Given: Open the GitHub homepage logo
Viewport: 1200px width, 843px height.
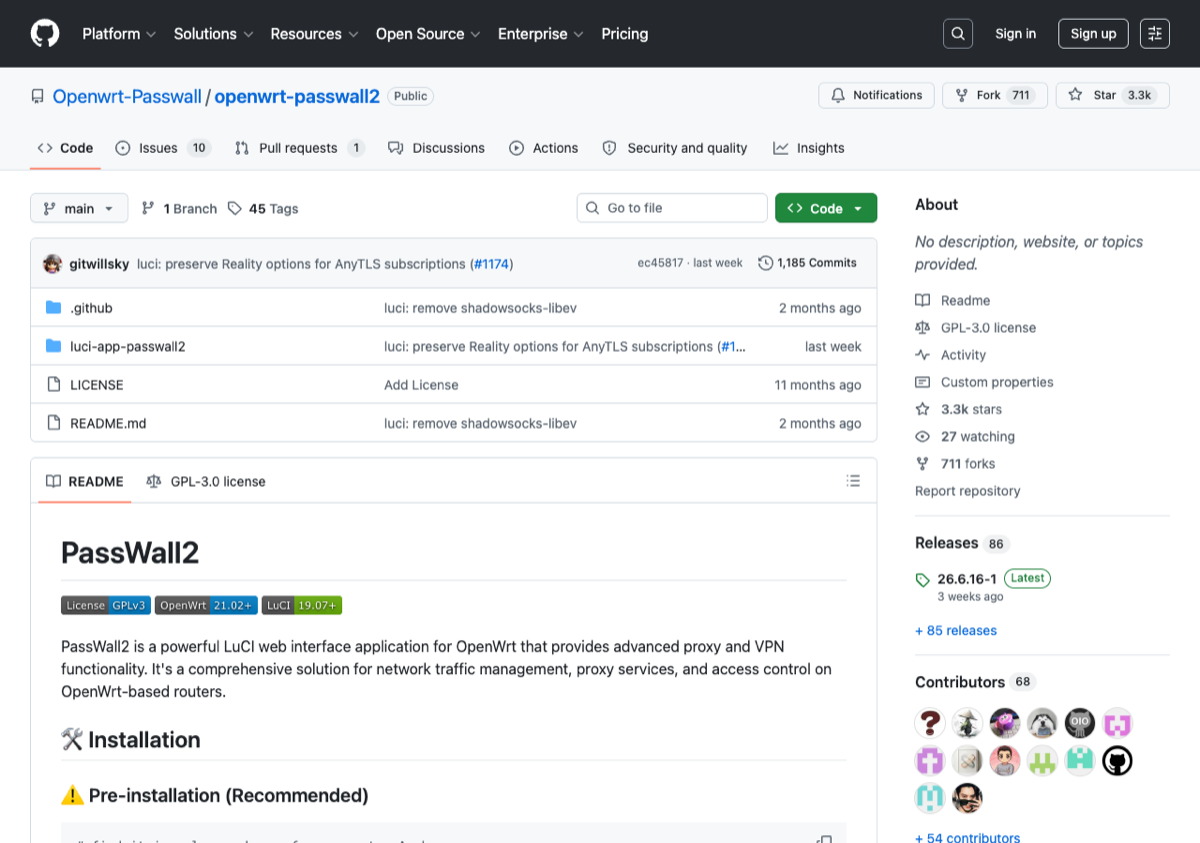Looking at the screenshot, I should [45, 34].
